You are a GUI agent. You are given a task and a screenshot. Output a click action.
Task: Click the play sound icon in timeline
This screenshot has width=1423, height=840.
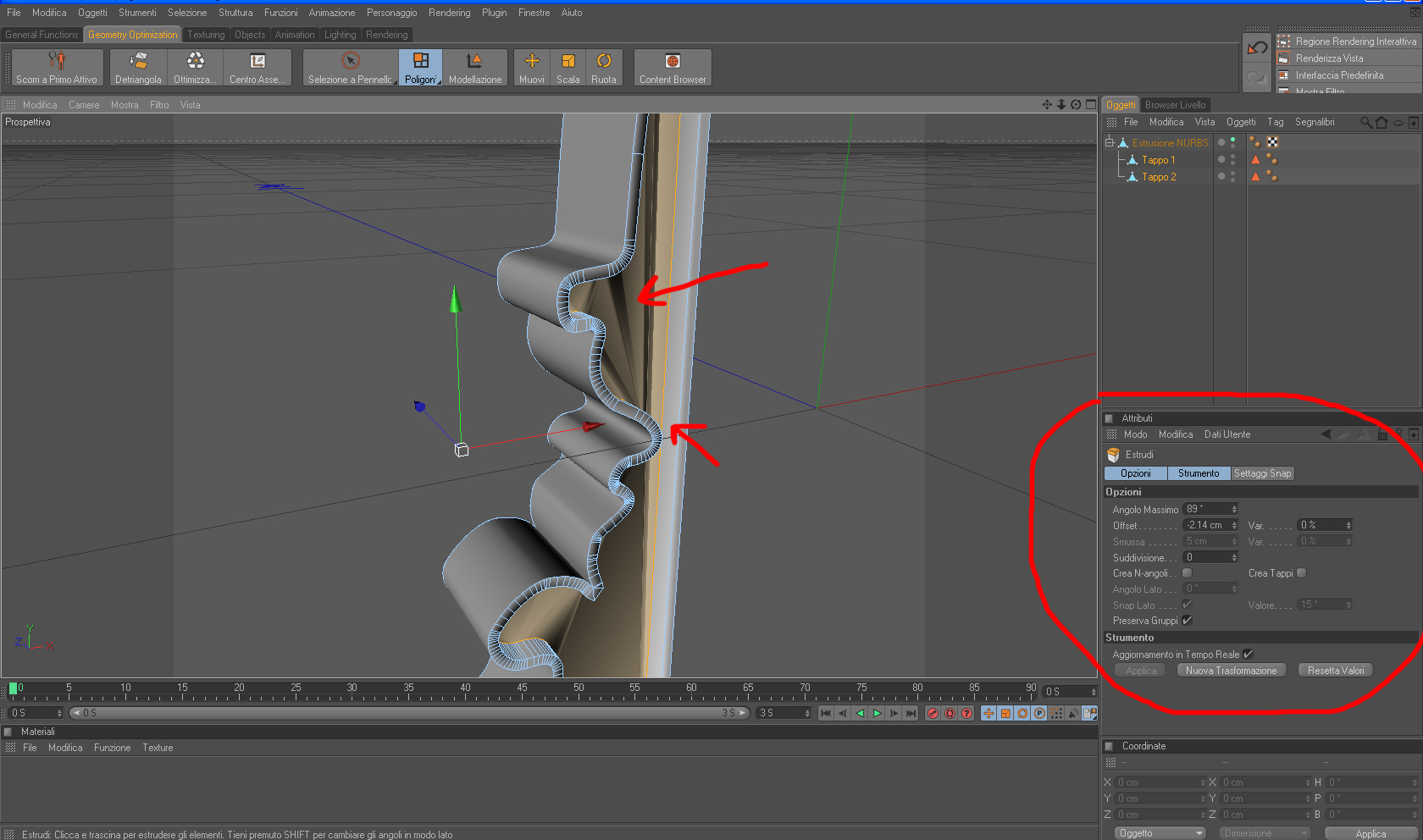[1073, 713]
